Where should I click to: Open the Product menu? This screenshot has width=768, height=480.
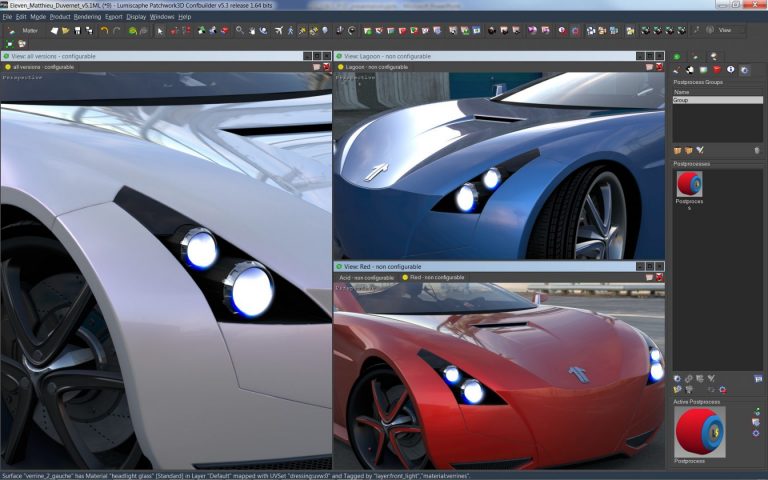60,17
